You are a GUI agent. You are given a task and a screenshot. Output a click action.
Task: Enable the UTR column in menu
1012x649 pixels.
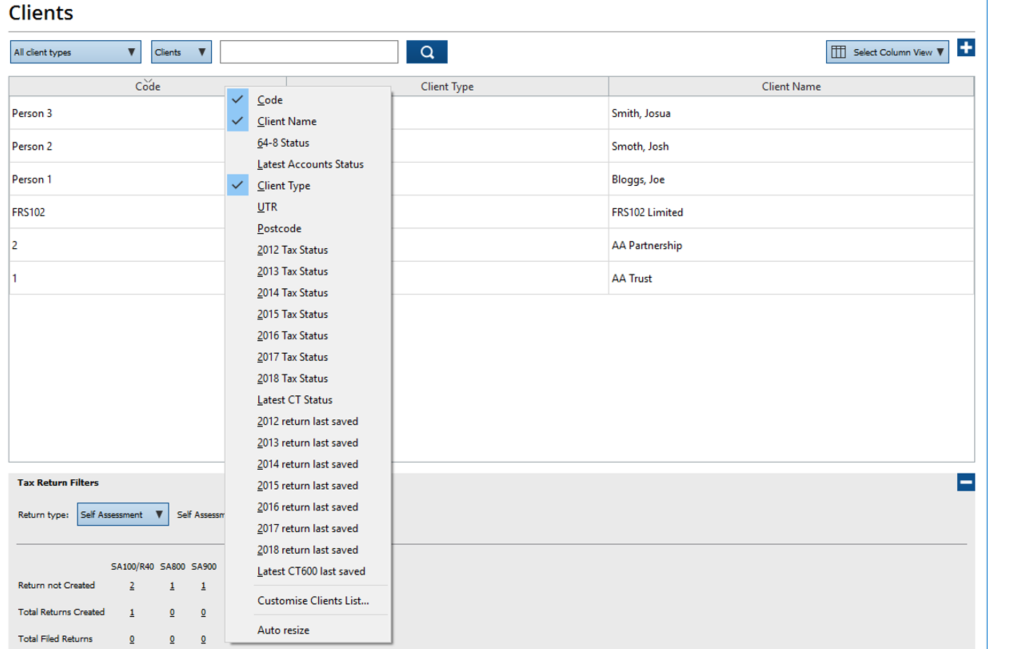(x=267, y=207)
